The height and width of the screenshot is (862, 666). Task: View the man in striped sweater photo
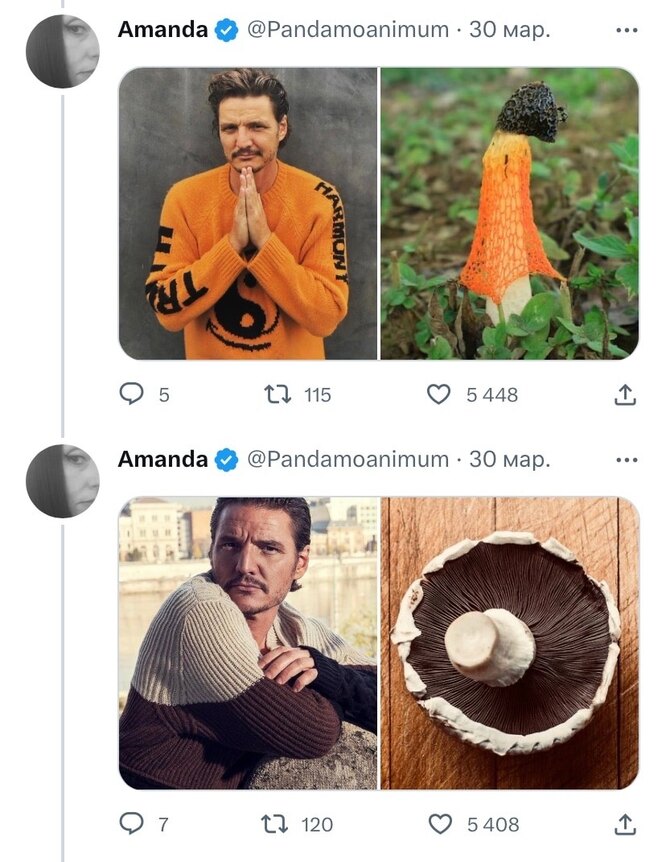(x=248, y=643)
